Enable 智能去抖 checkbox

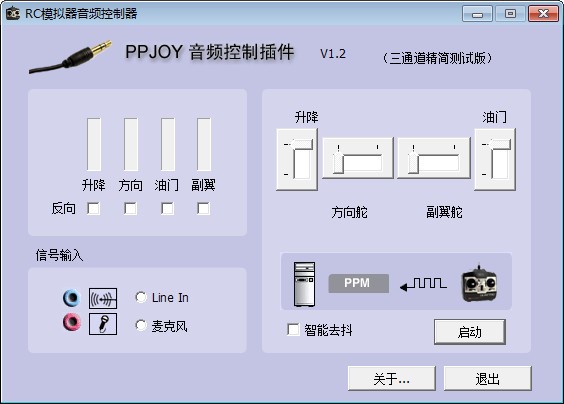pyautogui.click(x=293, y=329)
